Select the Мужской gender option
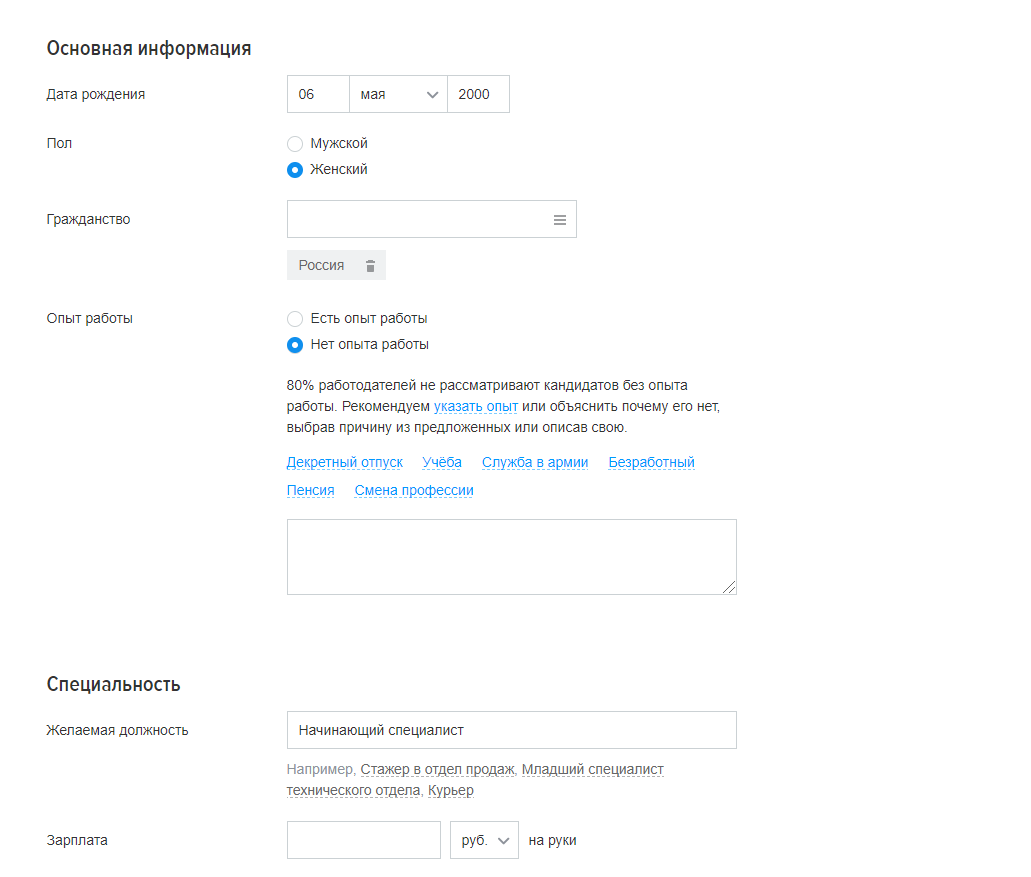1031x877 pixels. click(295, 144)
